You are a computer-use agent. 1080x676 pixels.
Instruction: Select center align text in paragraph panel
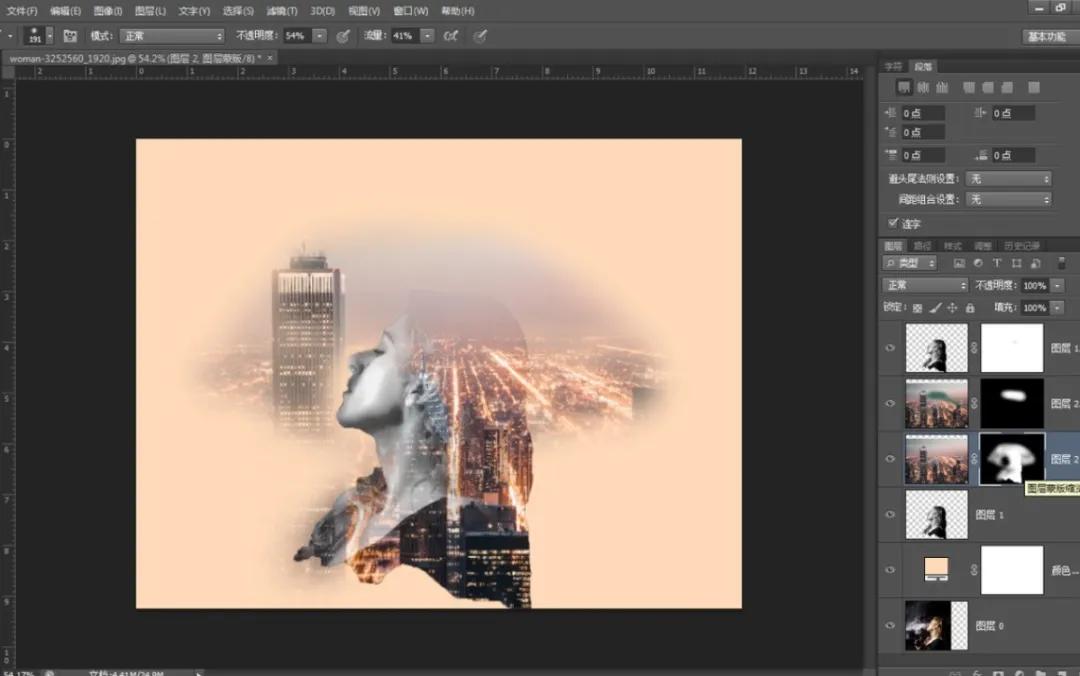click(x=923, y=88)
